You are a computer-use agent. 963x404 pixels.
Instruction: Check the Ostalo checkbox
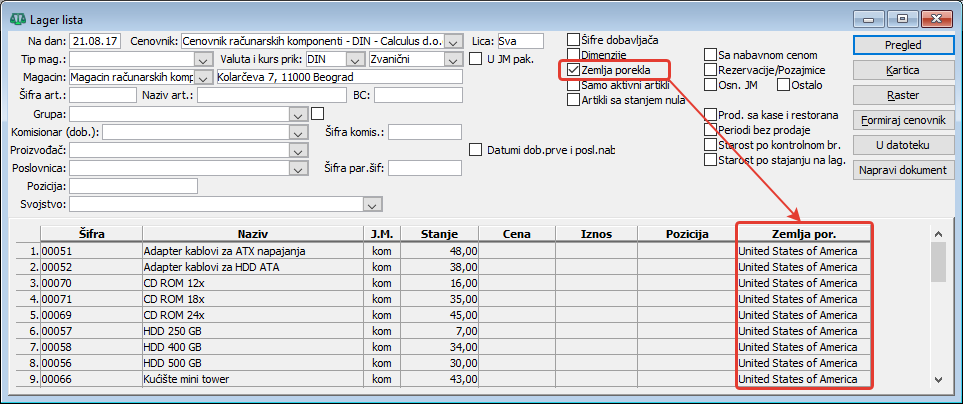click(783, 85)
